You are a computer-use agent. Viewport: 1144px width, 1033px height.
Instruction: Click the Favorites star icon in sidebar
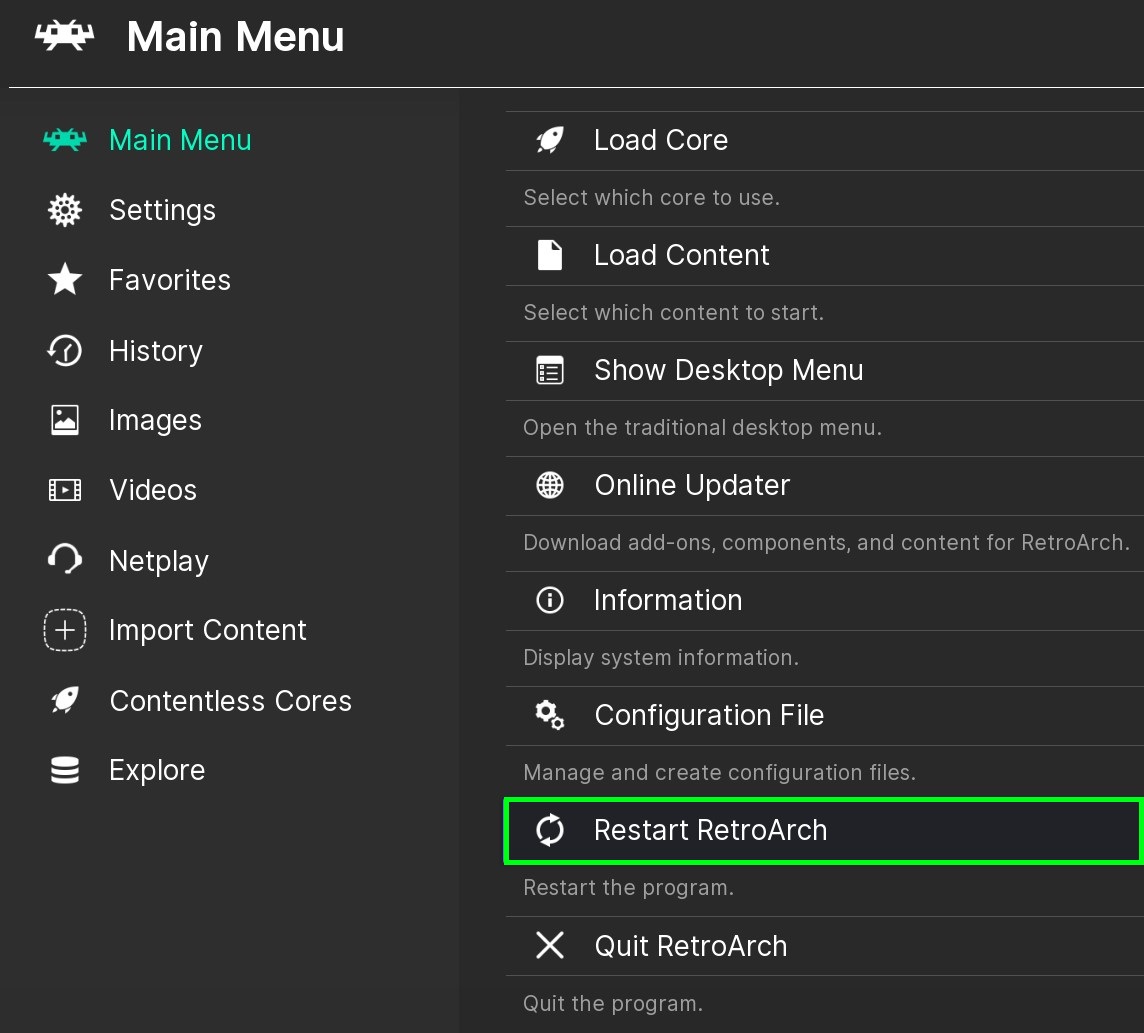tap(65, 280)
